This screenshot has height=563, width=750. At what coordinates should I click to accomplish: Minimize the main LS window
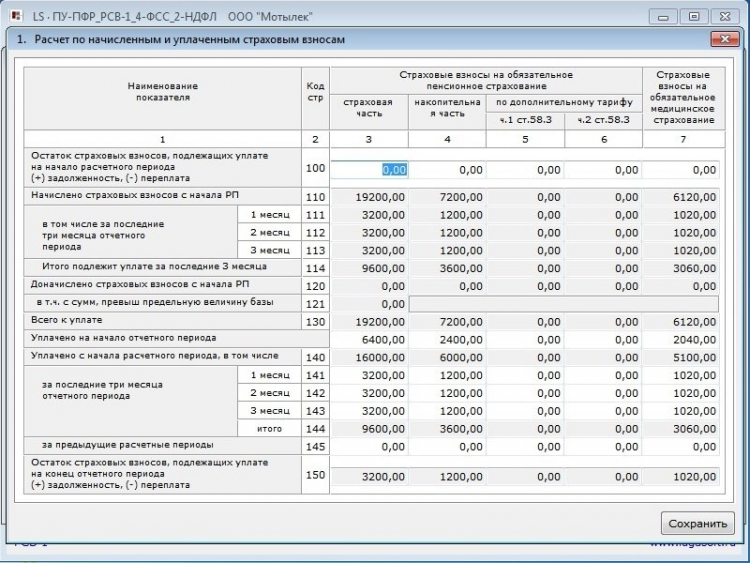[662, 16]
